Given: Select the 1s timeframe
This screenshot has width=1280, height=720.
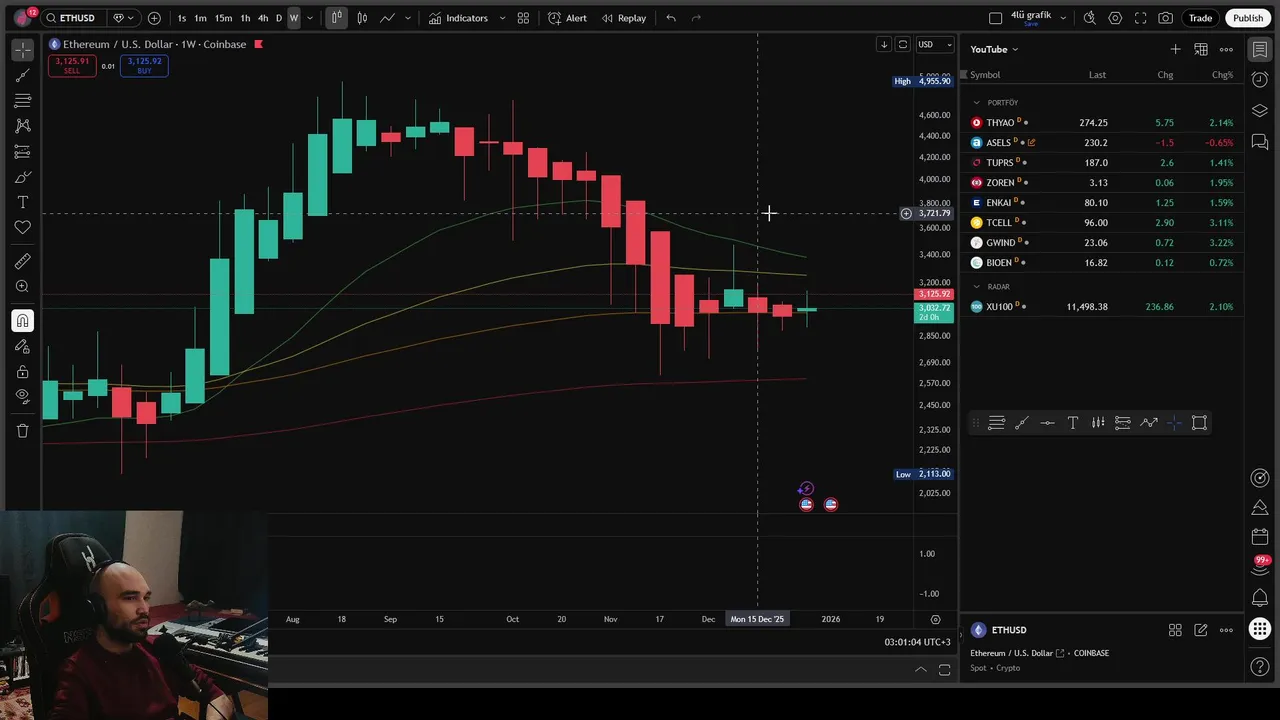Looking at the screenshot, I should pyautogui.click(x=181, y=18).
